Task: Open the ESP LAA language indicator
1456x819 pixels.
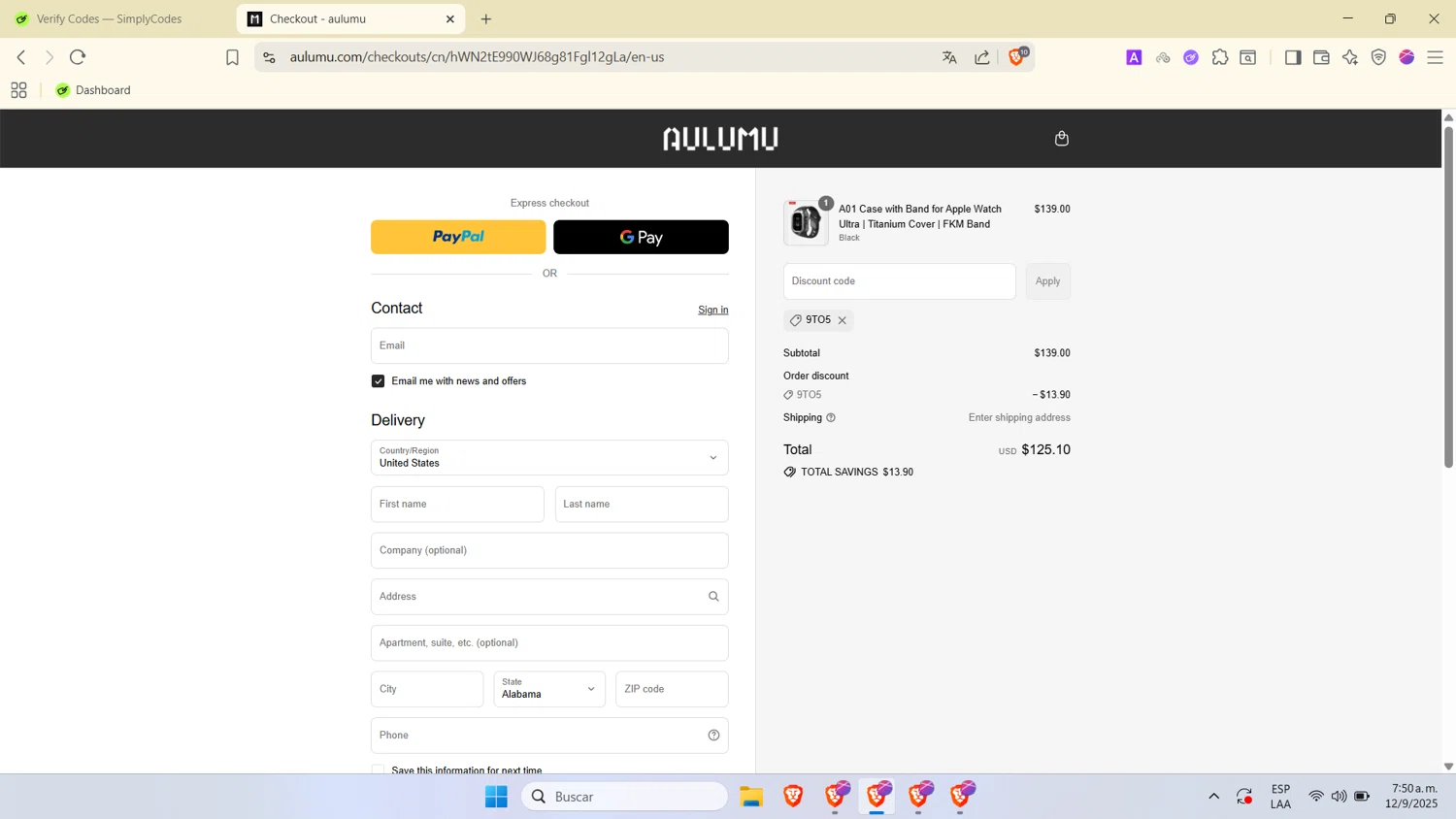Action: pos(1280,797)
